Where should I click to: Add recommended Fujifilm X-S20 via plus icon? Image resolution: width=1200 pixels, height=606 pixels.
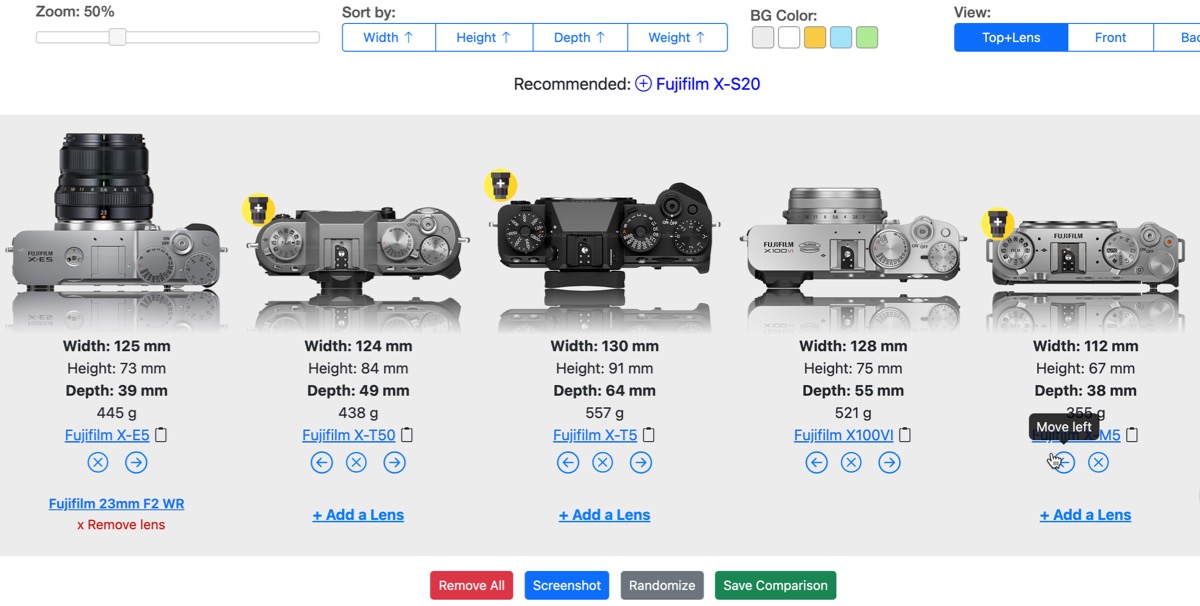(643, 84)
